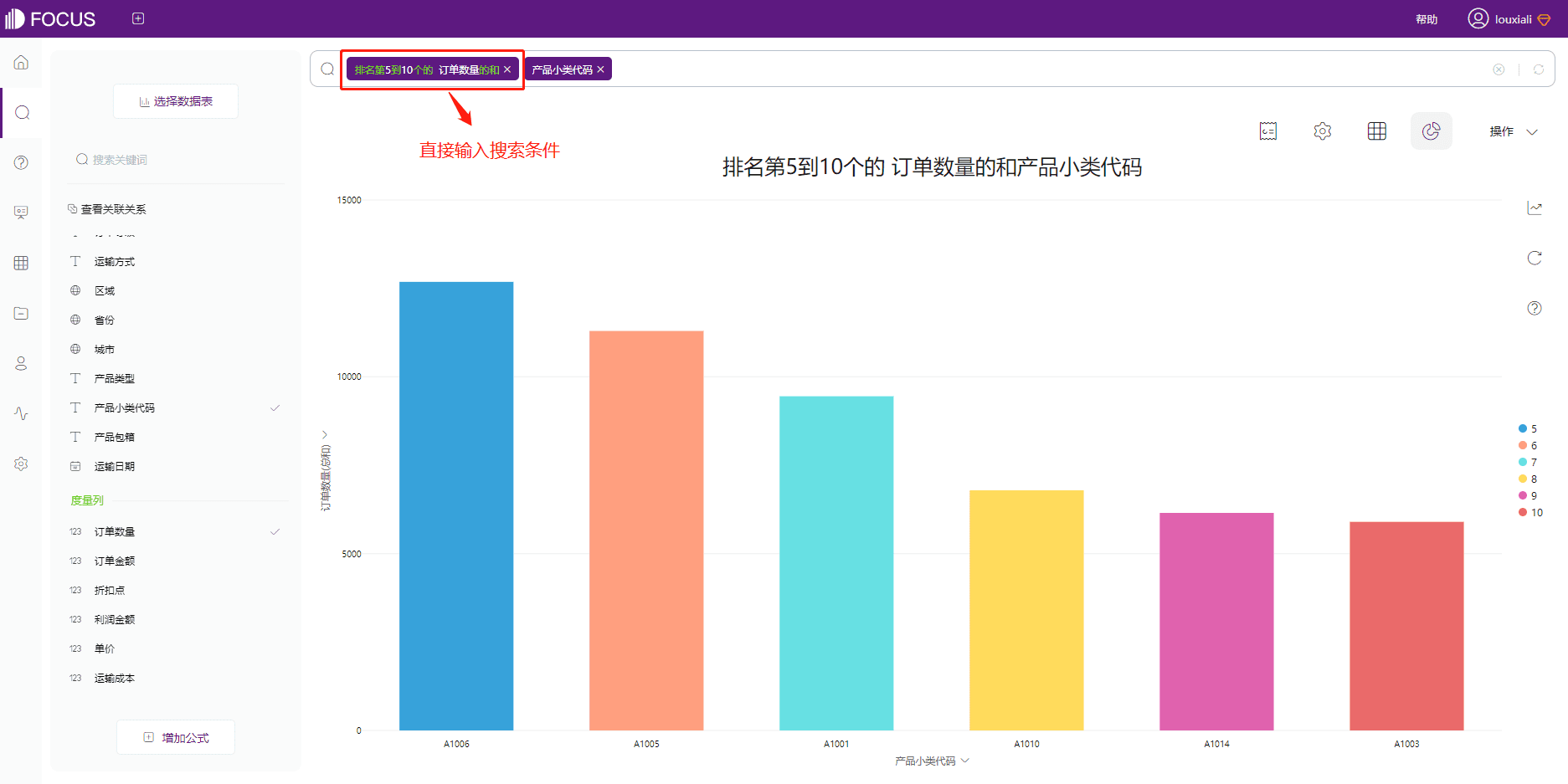This screenshot has height=784, width=1568.
Task: Expand the y-axis 订单数量 chevron
Action: (325, 434)
